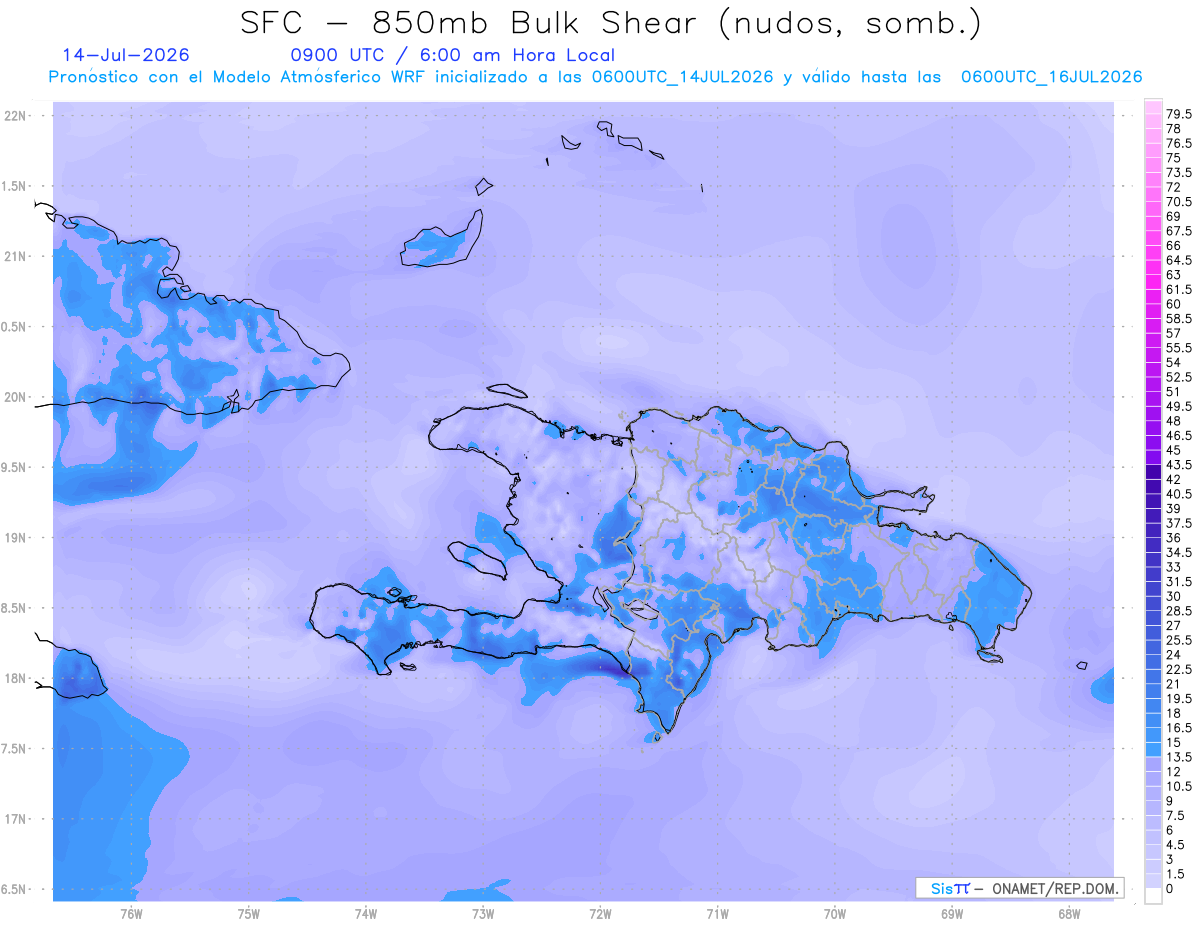This screenshot has width=1200, height=927.
Task: Click the initialization stamp "0600UTC_14JUL2026"
Action: coord(682,77)
